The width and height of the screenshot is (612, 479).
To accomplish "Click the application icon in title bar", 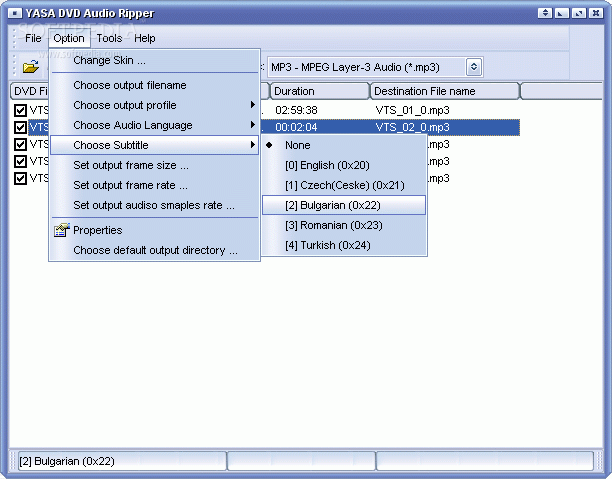I will [x=15, y=13].
